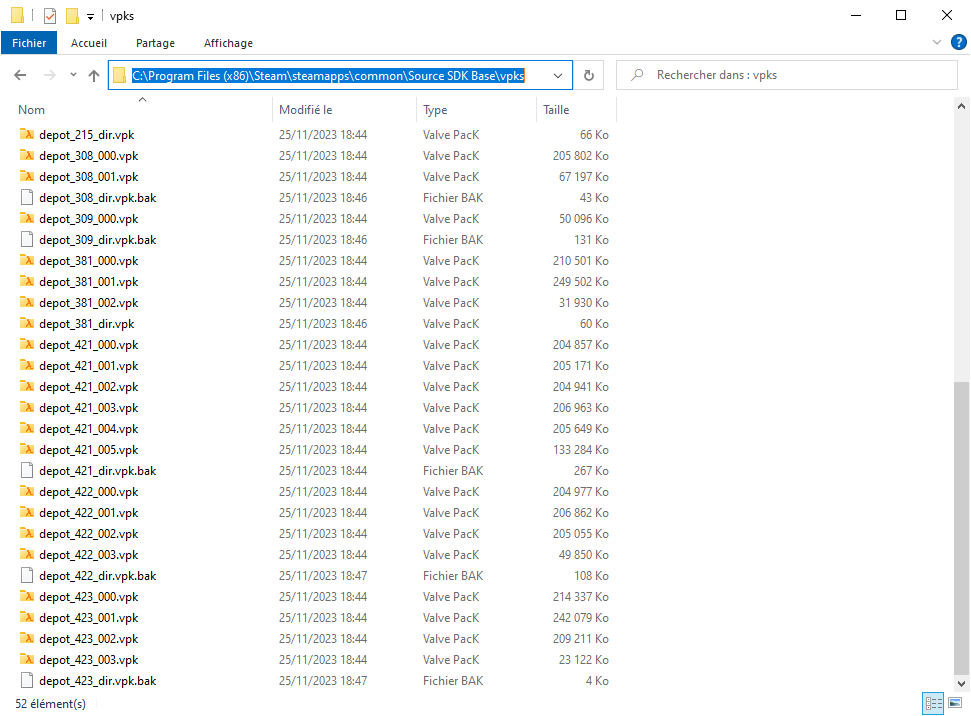
Task: Select the depot_421_001.vpk file icon
Action: [27, 365]
